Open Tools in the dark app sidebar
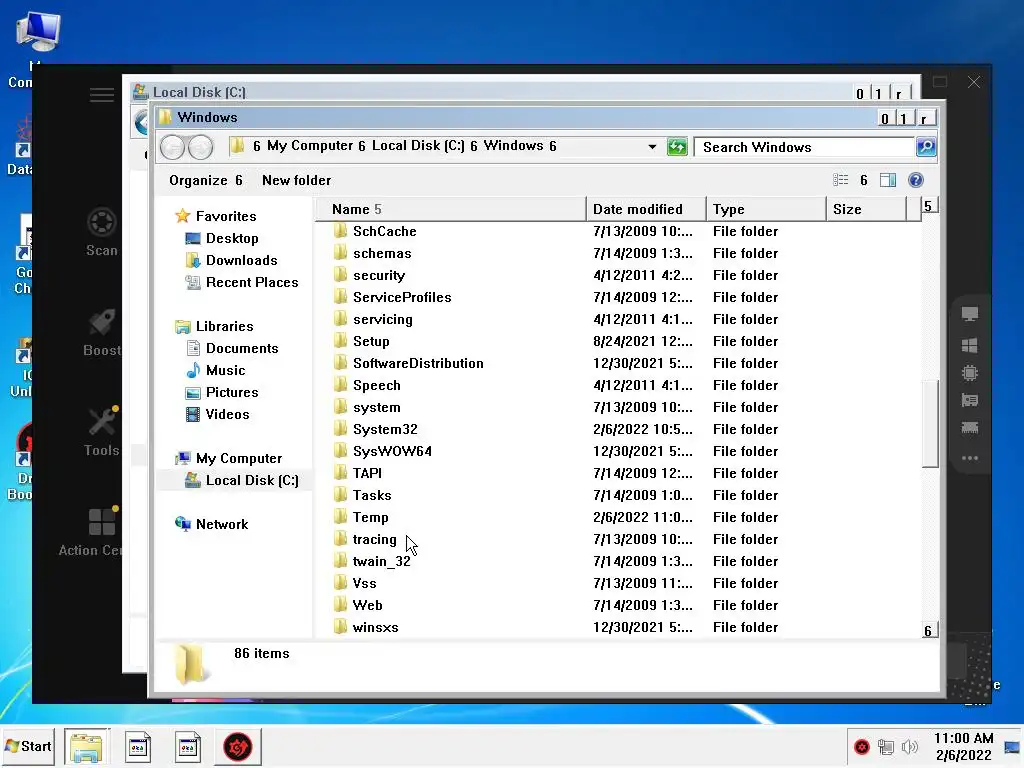 pos(102,432)
